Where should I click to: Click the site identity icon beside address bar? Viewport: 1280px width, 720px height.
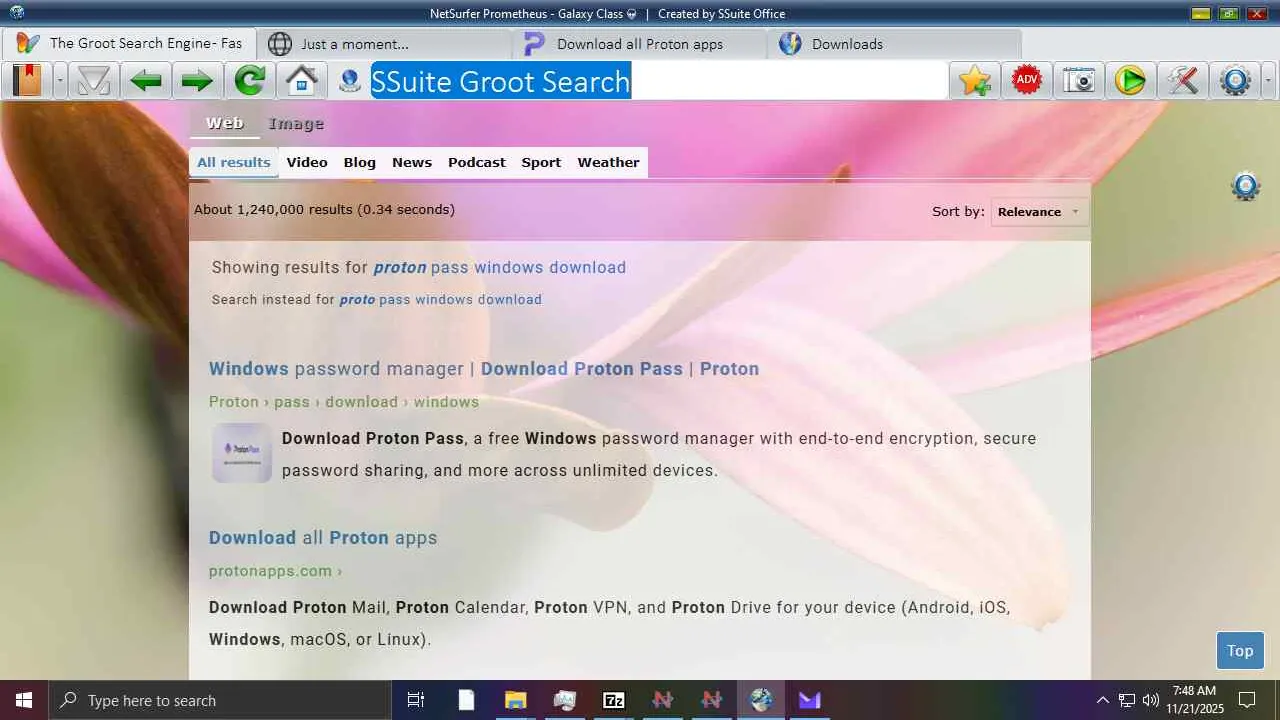[x=350, y=81]
